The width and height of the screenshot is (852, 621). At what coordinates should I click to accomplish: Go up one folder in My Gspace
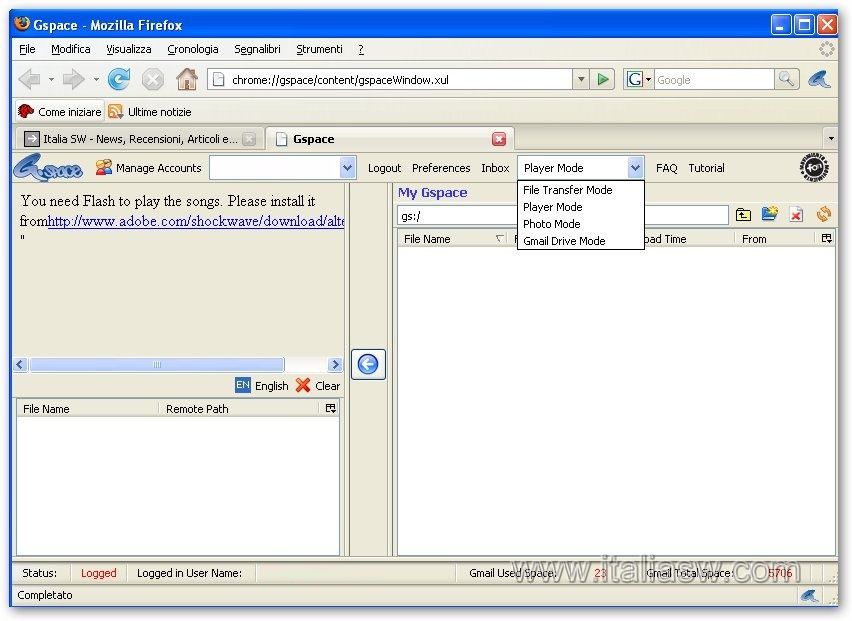(743, 215)
